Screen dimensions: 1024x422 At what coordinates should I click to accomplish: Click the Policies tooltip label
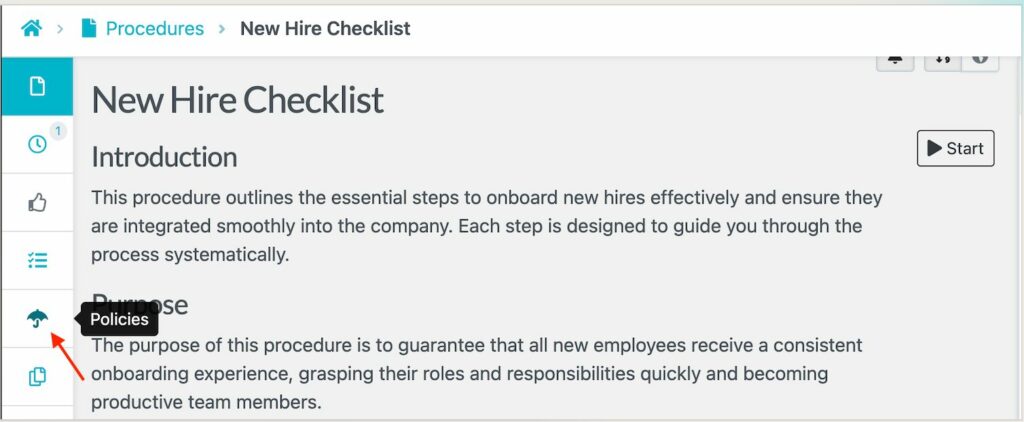point(119,320)
